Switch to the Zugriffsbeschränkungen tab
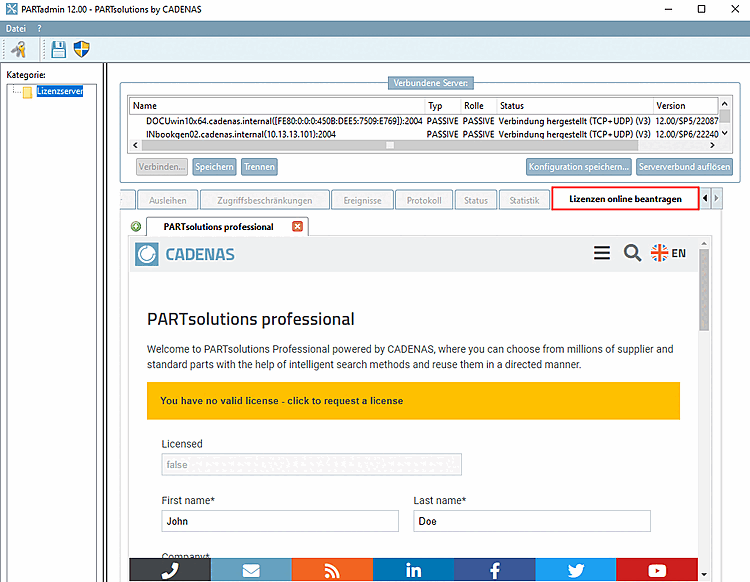750x582 pixels. pyautogui.click(x=265, y=200)
